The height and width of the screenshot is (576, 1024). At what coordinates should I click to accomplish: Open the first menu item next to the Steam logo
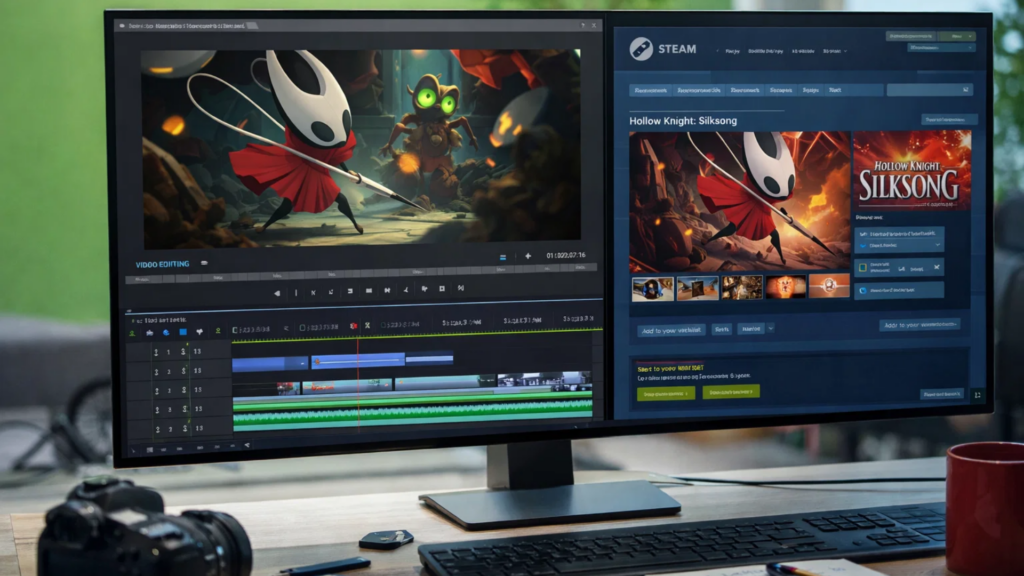pyautogui.click(x=732, y=49)
